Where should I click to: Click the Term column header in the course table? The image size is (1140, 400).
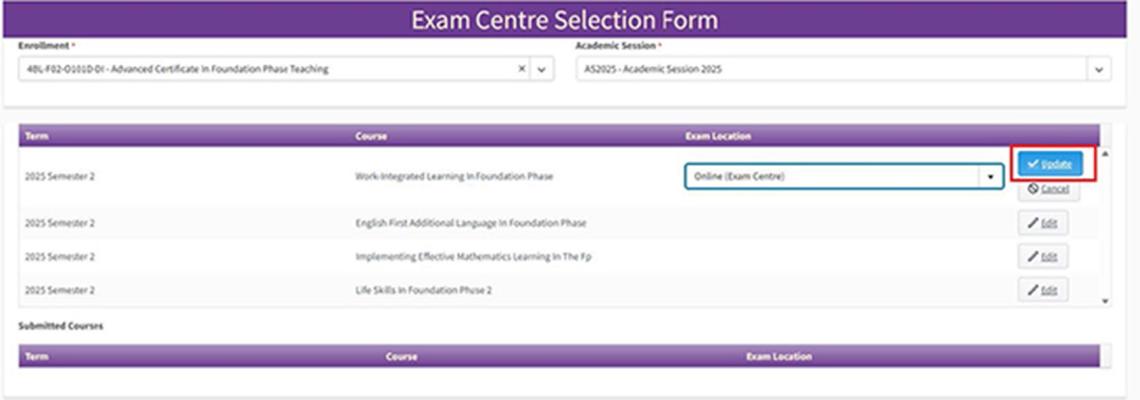[37, 136]
